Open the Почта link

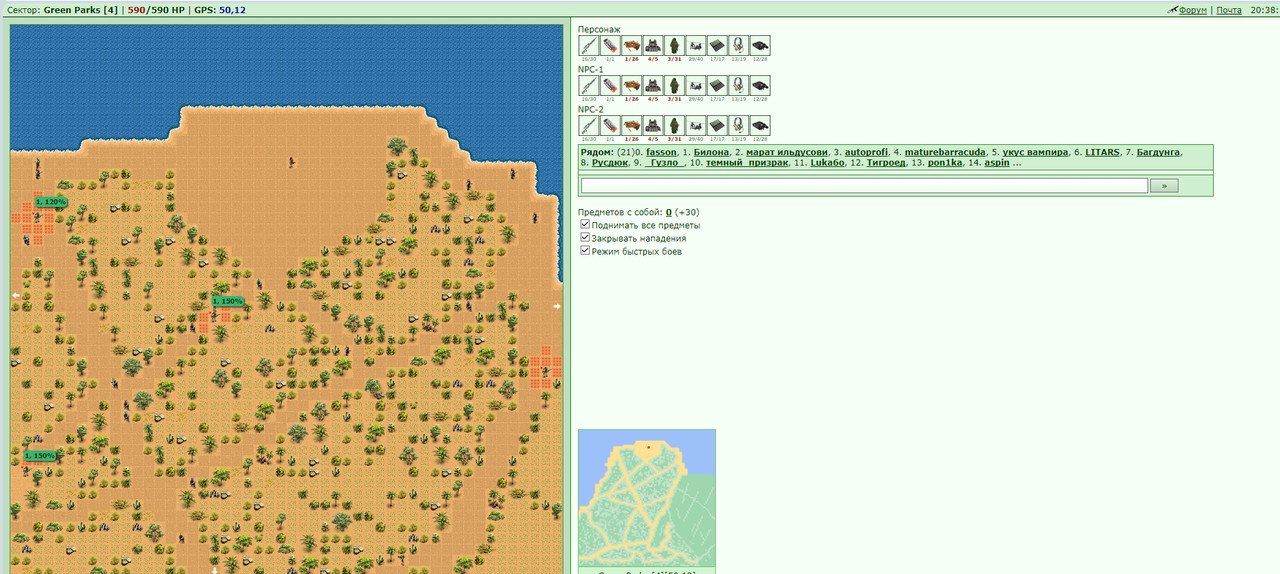pyautogui.click(x=1229, y=10)
